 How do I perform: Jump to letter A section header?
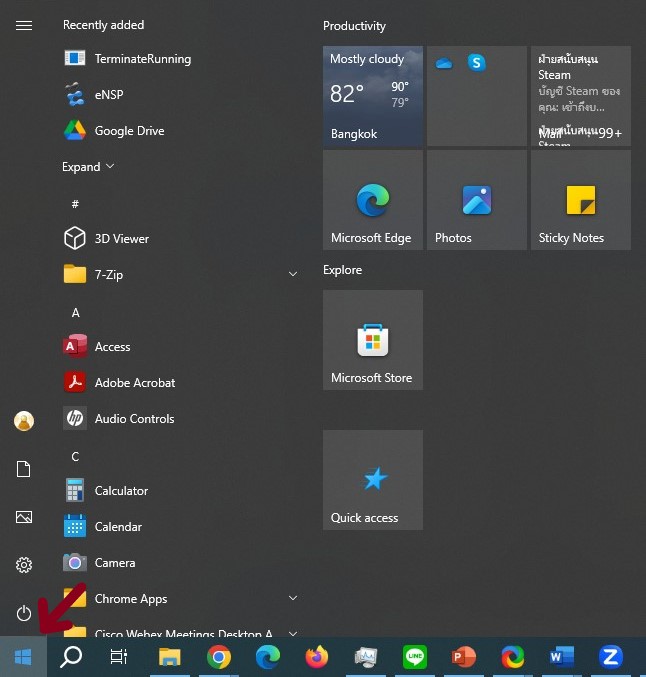pos(75,313)
